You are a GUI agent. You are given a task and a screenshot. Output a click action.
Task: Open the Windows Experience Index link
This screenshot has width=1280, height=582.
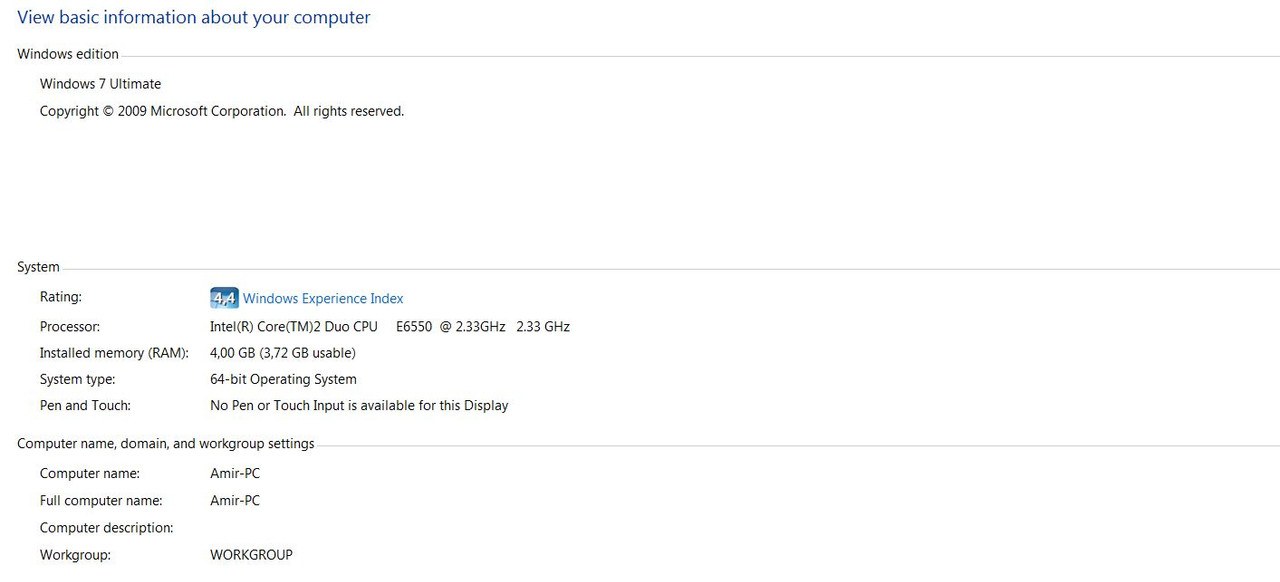(x=323, y=298)
